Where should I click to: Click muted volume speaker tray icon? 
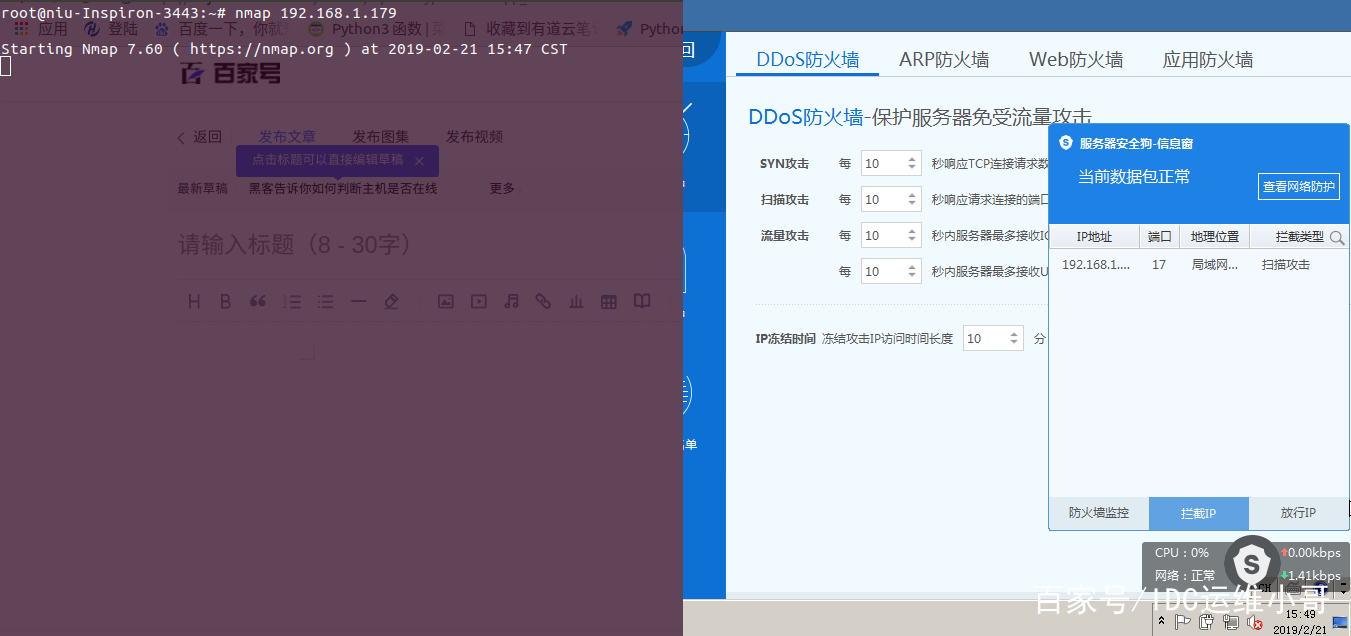(x=1255, y=622)
